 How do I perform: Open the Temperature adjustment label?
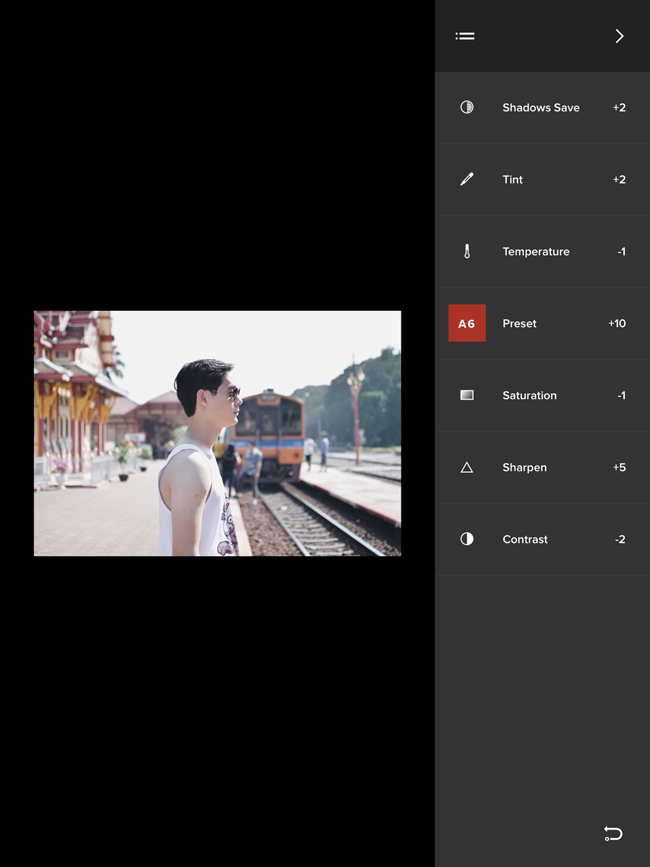(536, 252)
